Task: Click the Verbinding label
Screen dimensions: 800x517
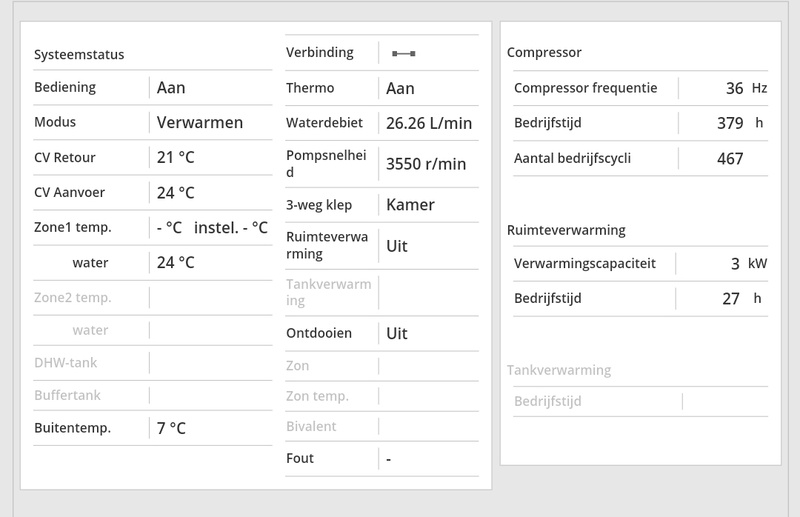Action: [x=320, y=53]
